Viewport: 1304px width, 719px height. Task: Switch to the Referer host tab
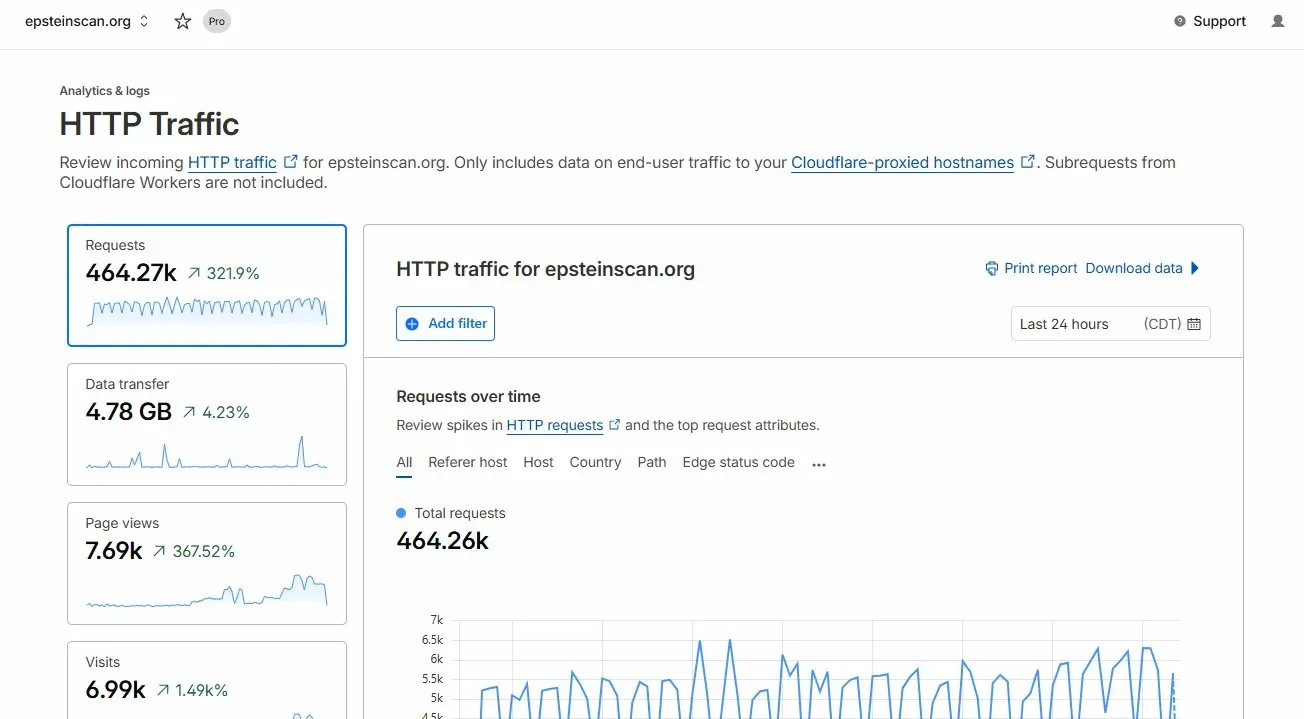(x=468, y=462)
